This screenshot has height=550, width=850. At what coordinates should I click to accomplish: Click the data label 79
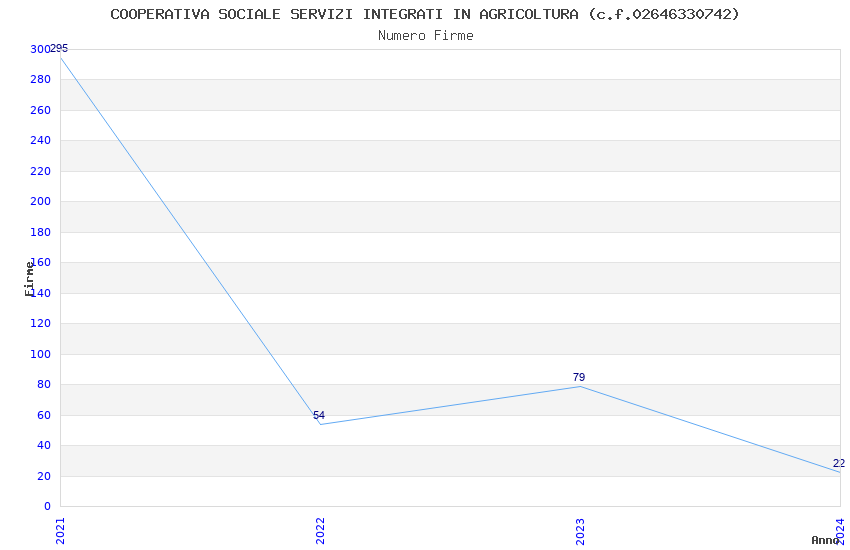579,377
